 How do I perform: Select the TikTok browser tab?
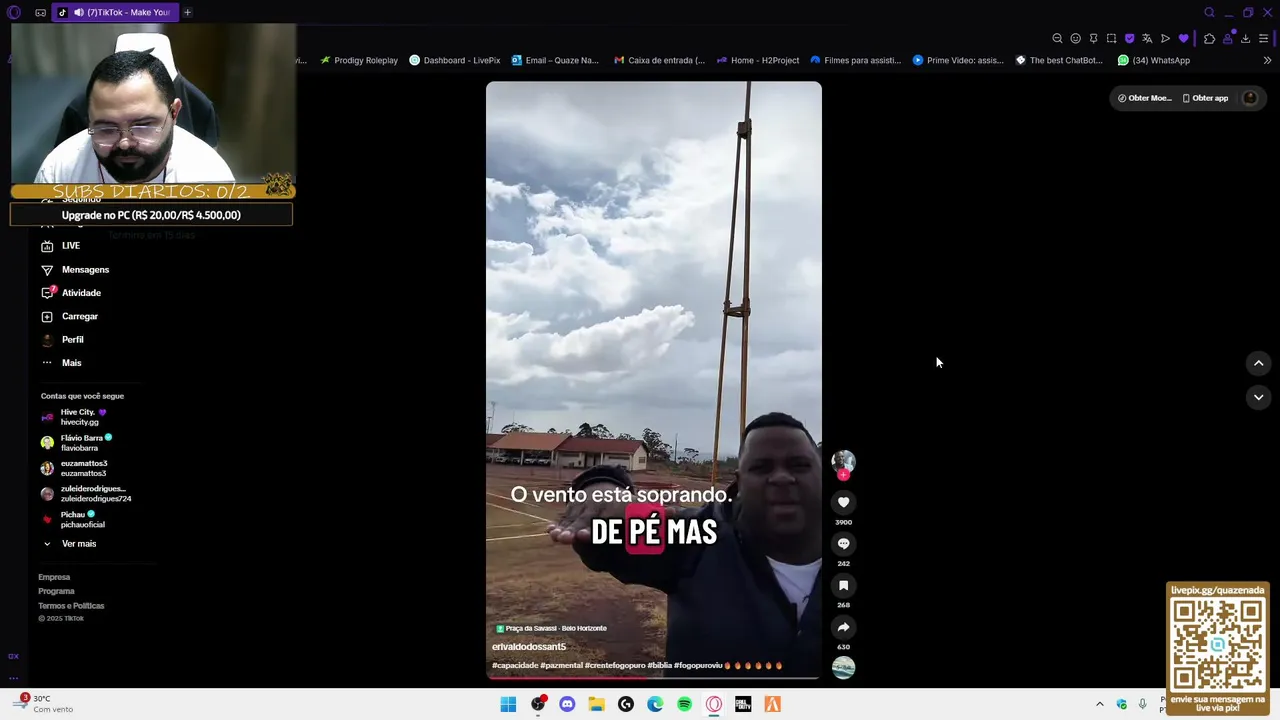114,12
